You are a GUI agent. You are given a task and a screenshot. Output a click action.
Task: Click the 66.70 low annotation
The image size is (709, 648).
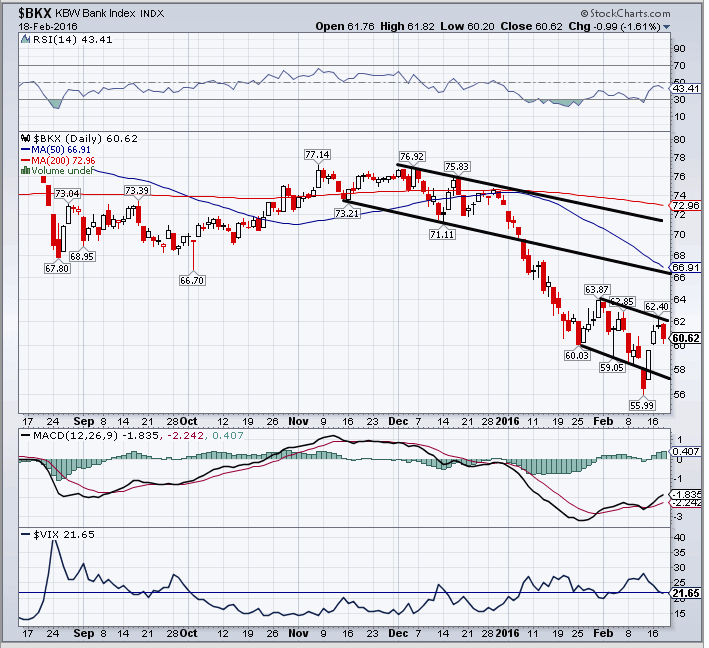(192, 280)
